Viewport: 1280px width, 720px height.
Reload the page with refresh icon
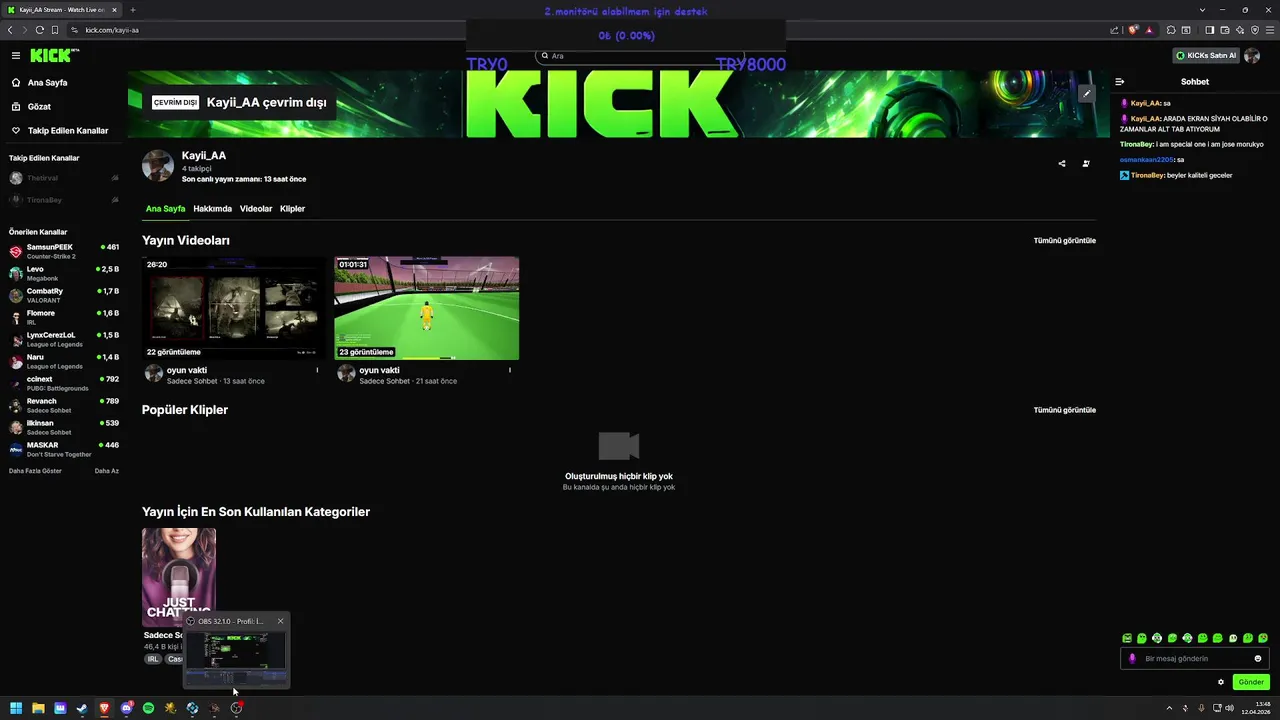pyautogui.click(x=40, y=30)
